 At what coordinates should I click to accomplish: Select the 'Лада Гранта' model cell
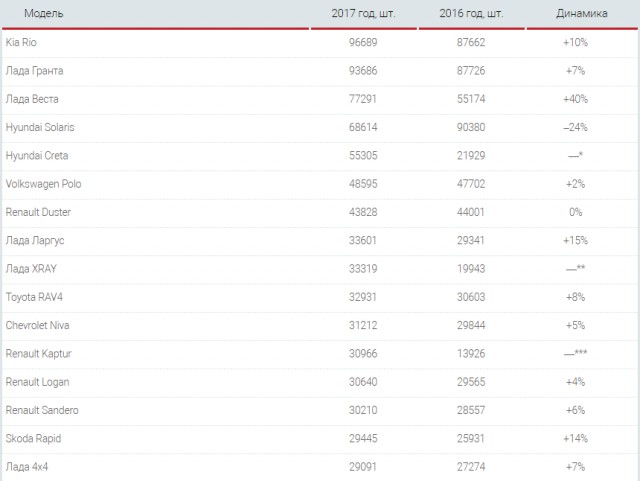(x=35, y=71)
